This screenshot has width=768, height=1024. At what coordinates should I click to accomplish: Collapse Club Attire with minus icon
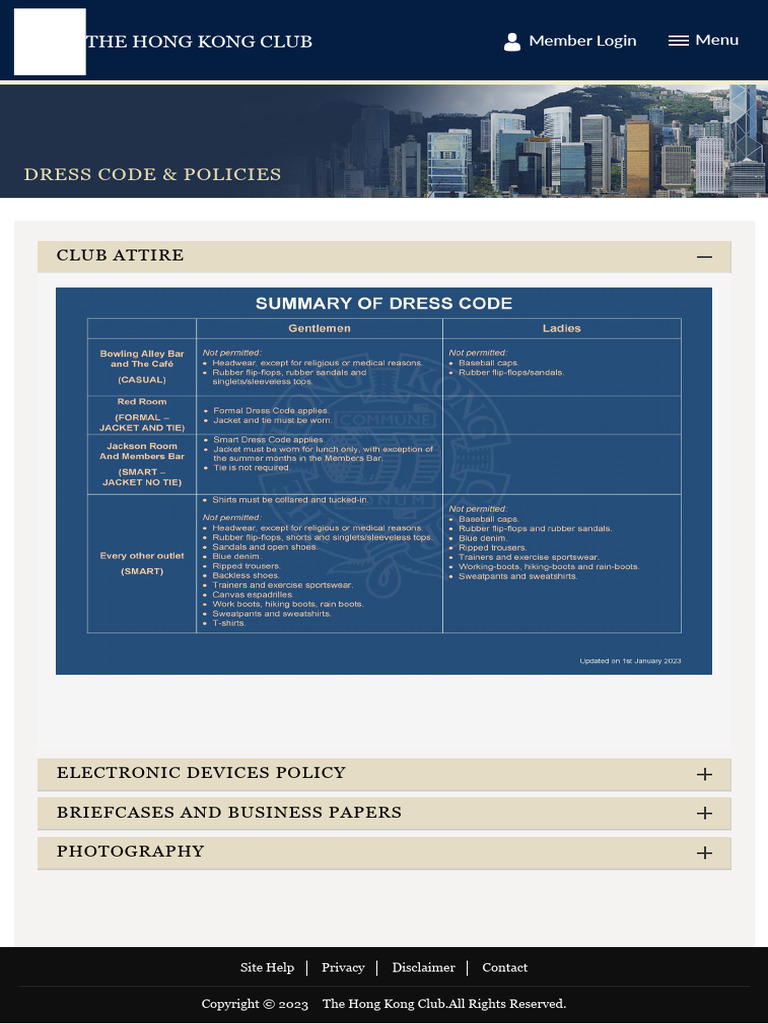pos(704,257)
